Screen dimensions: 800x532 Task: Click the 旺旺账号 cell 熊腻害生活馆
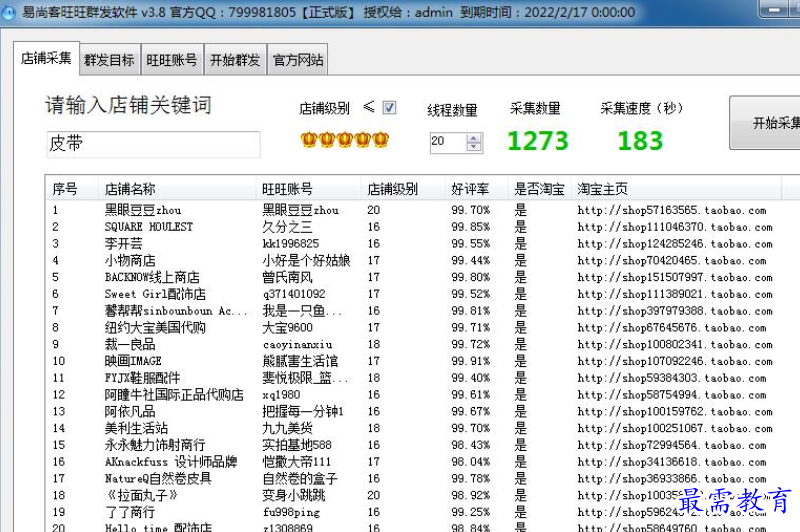coord(300,361)
